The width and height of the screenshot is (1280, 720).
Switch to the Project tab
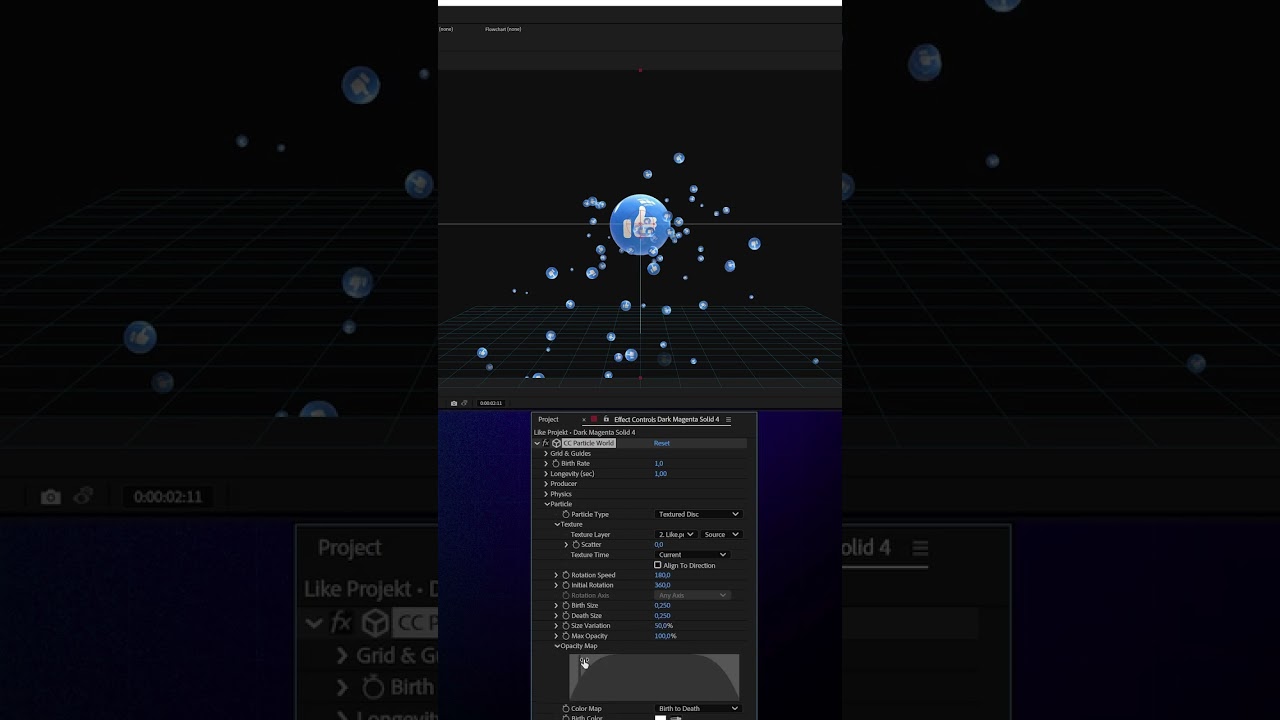pos(548,419)
